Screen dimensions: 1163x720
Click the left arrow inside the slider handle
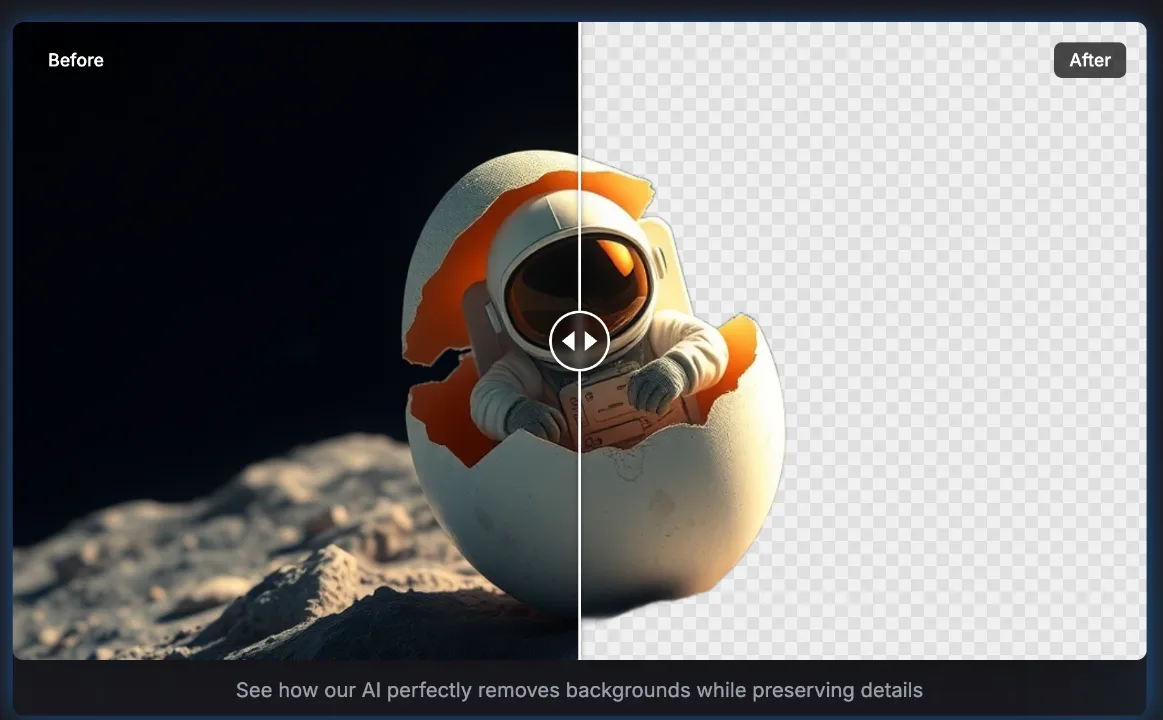click(x=567, y=341)
